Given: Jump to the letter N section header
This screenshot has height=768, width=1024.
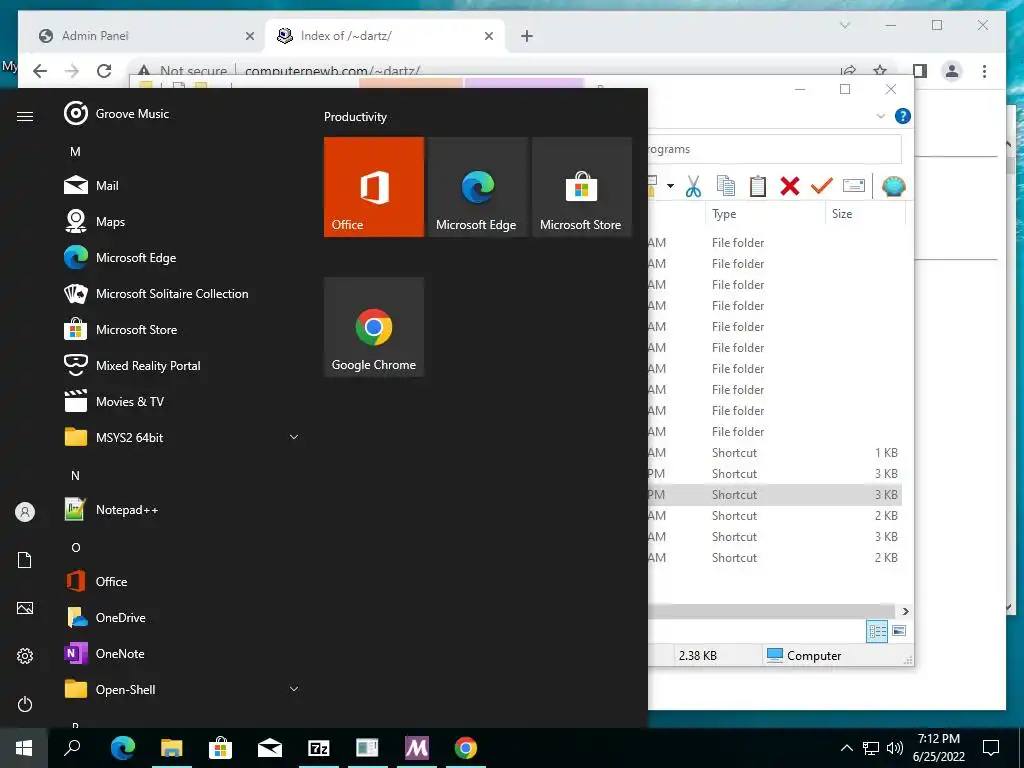Looking at the screenshot, I should point(75,476).
